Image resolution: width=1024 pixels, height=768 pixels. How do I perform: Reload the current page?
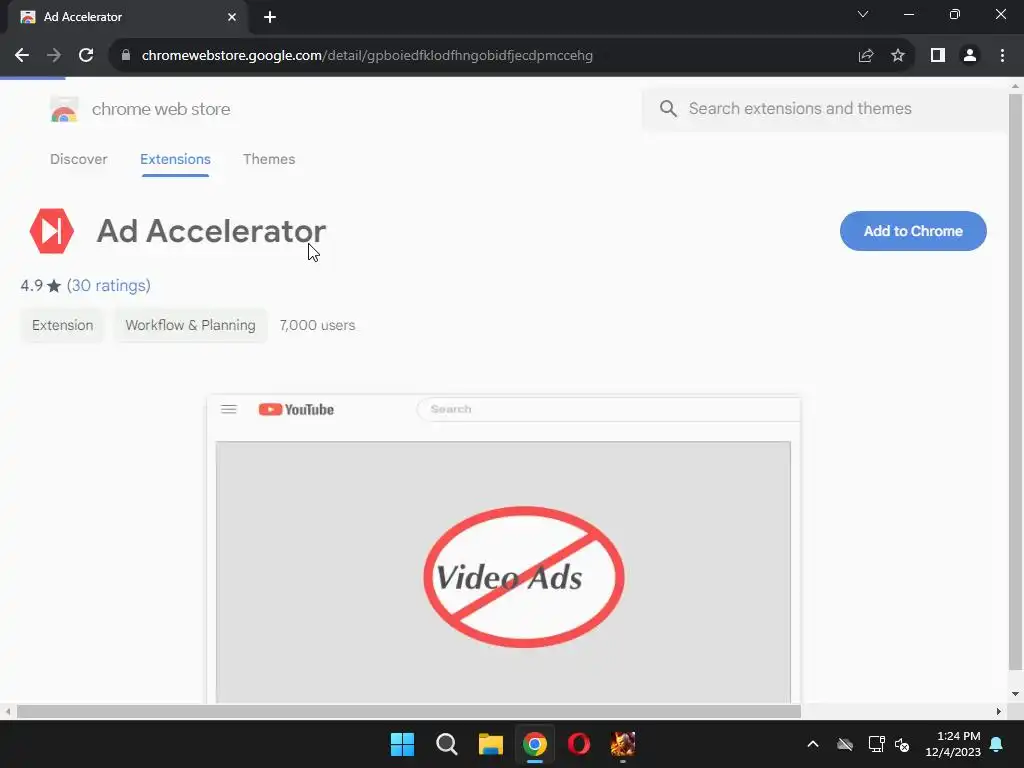86,56
